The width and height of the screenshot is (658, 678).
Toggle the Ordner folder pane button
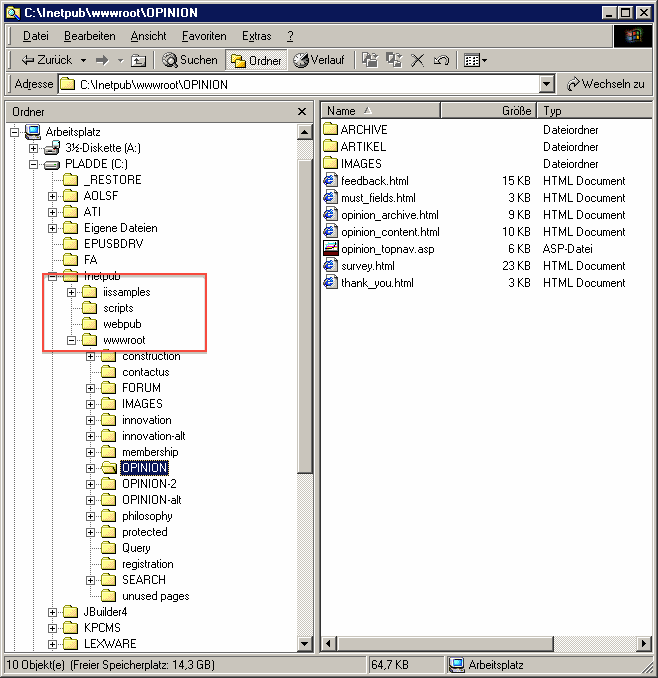click(x=256, y=61)
